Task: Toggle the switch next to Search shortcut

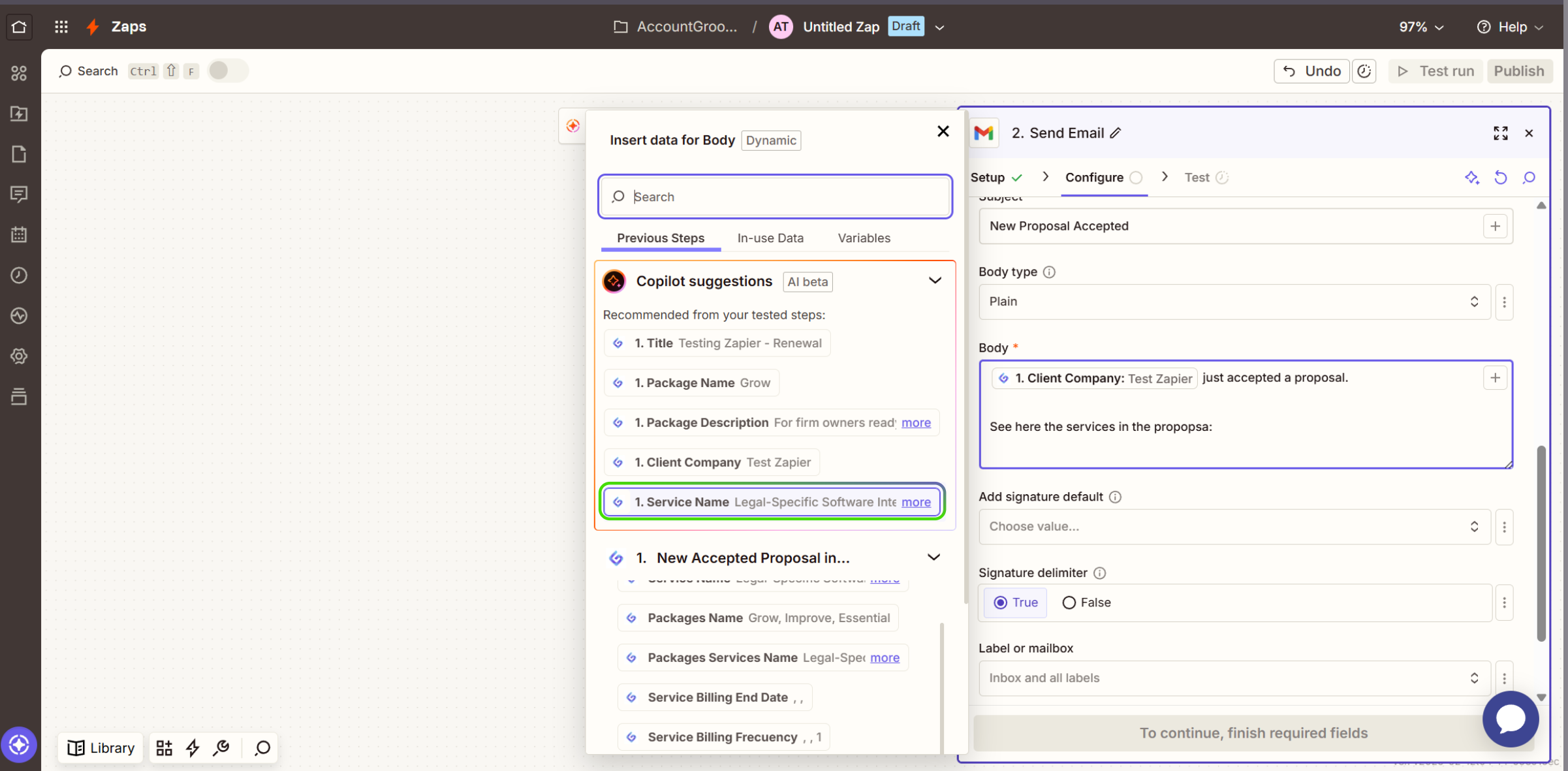Action: click(227, 71)
